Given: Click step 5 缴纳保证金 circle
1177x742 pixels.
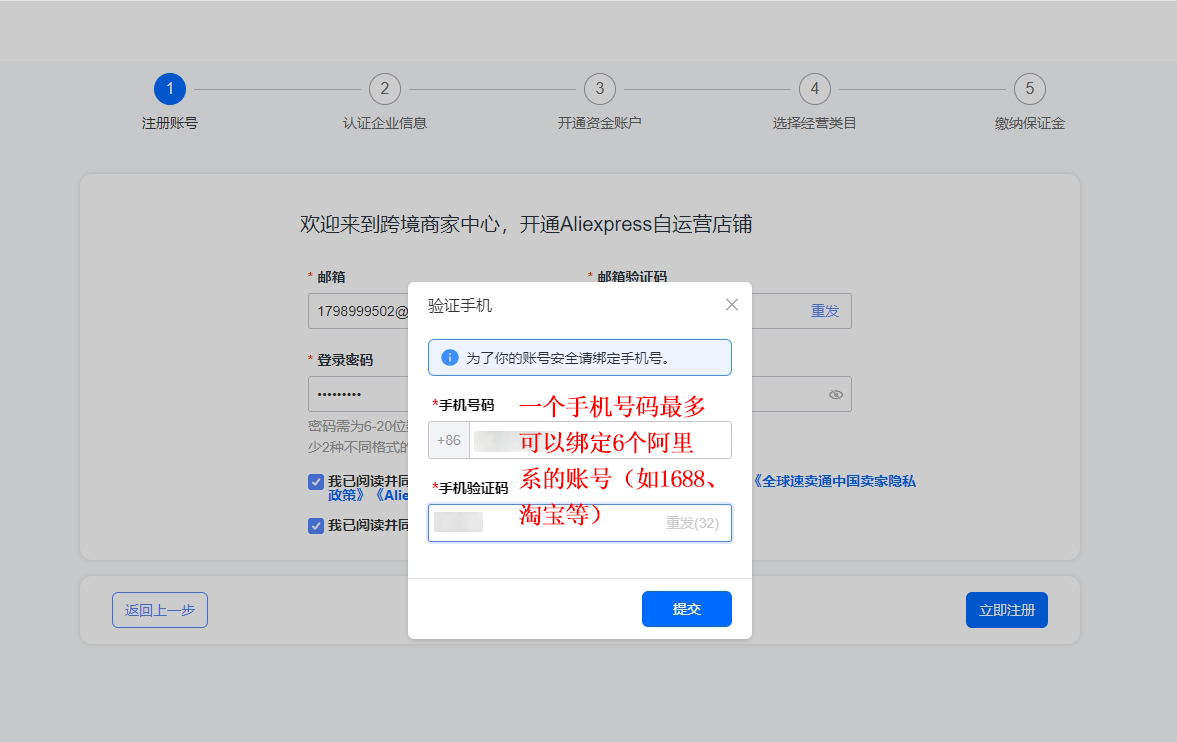Looking at the screenshot, I should [1030, 89].
